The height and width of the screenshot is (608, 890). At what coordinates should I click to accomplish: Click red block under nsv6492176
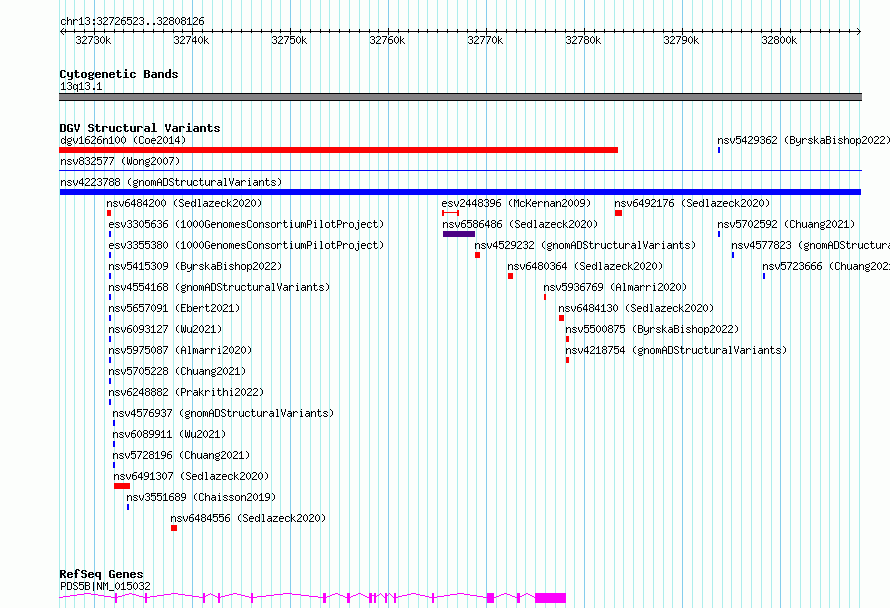(x=618, y=213)
